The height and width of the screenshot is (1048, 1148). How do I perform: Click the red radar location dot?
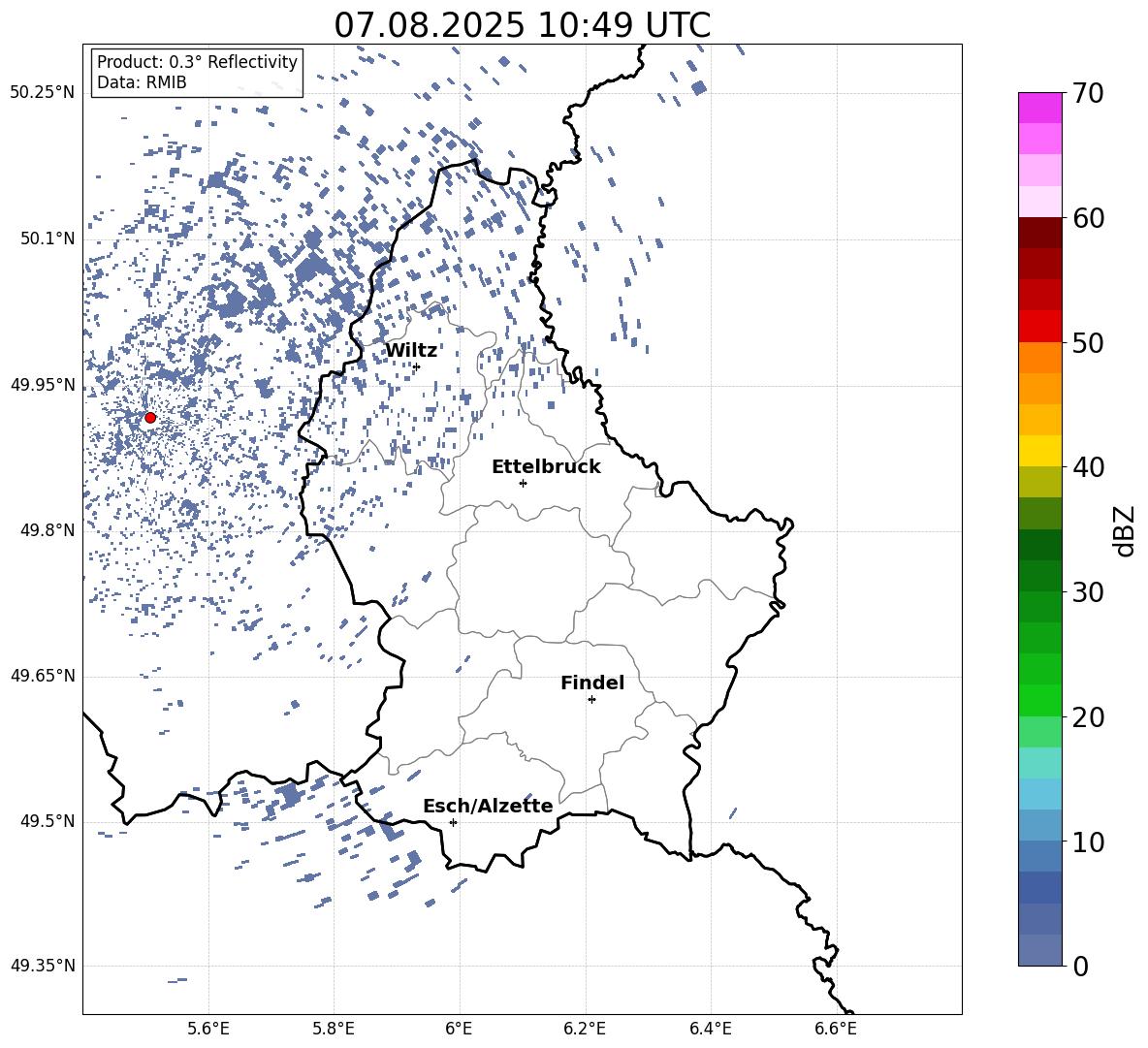pyautogui.click(x=150, y=418)
